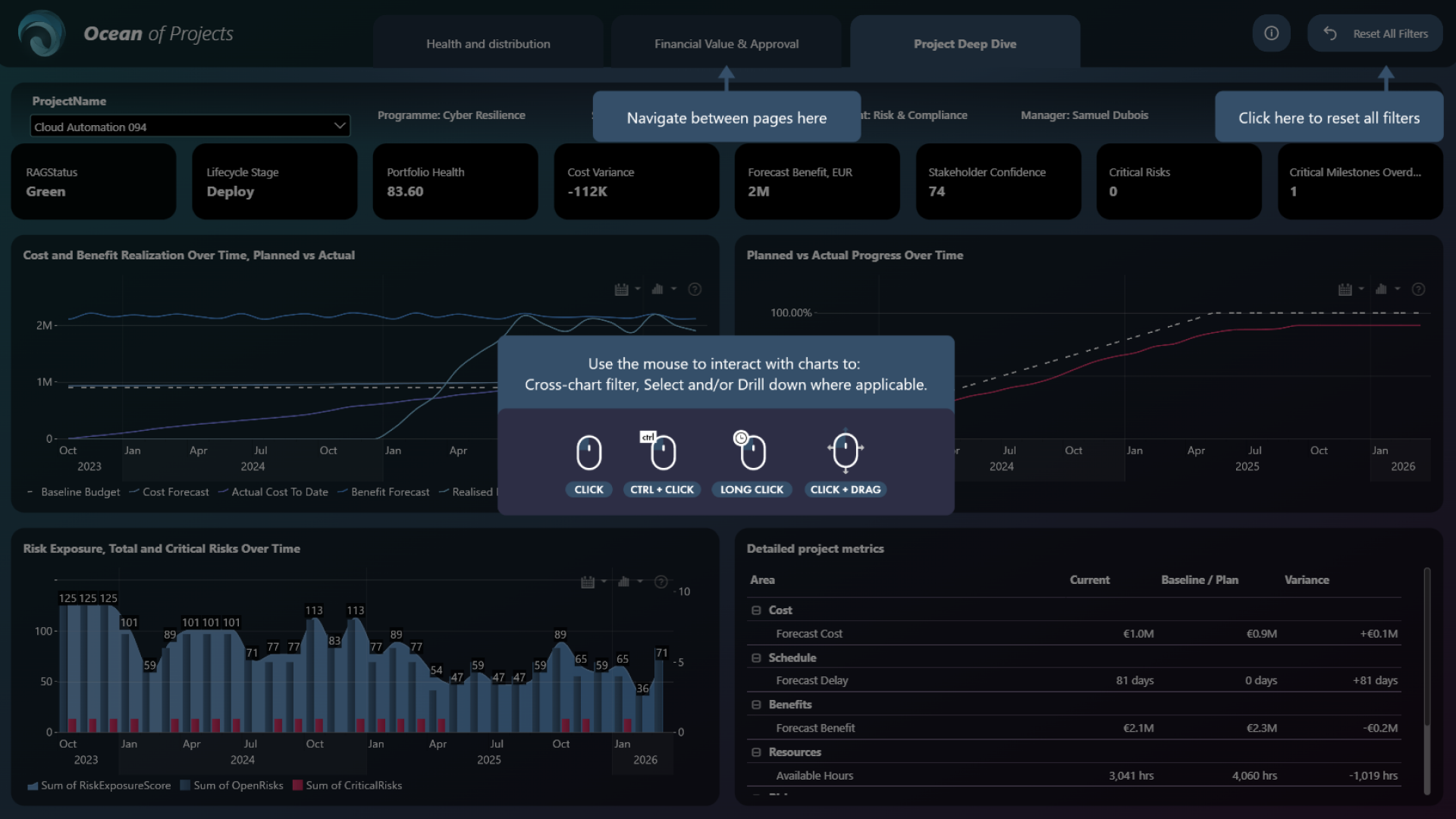Open the chart type icon on Risk Exposure chart
Image resolution: width=1456 pixels, height=819 pixels.
[624, 582]
